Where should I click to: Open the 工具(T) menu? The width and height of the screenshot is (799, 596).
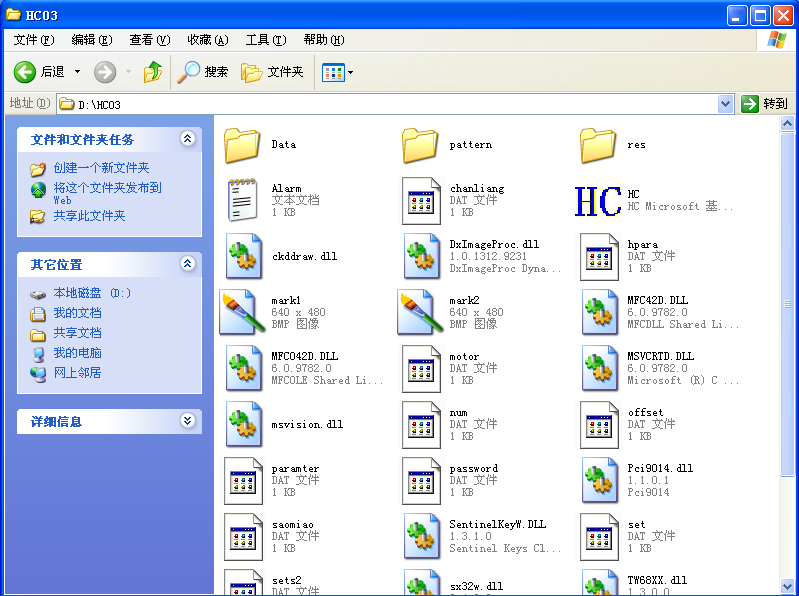[265, 40]
